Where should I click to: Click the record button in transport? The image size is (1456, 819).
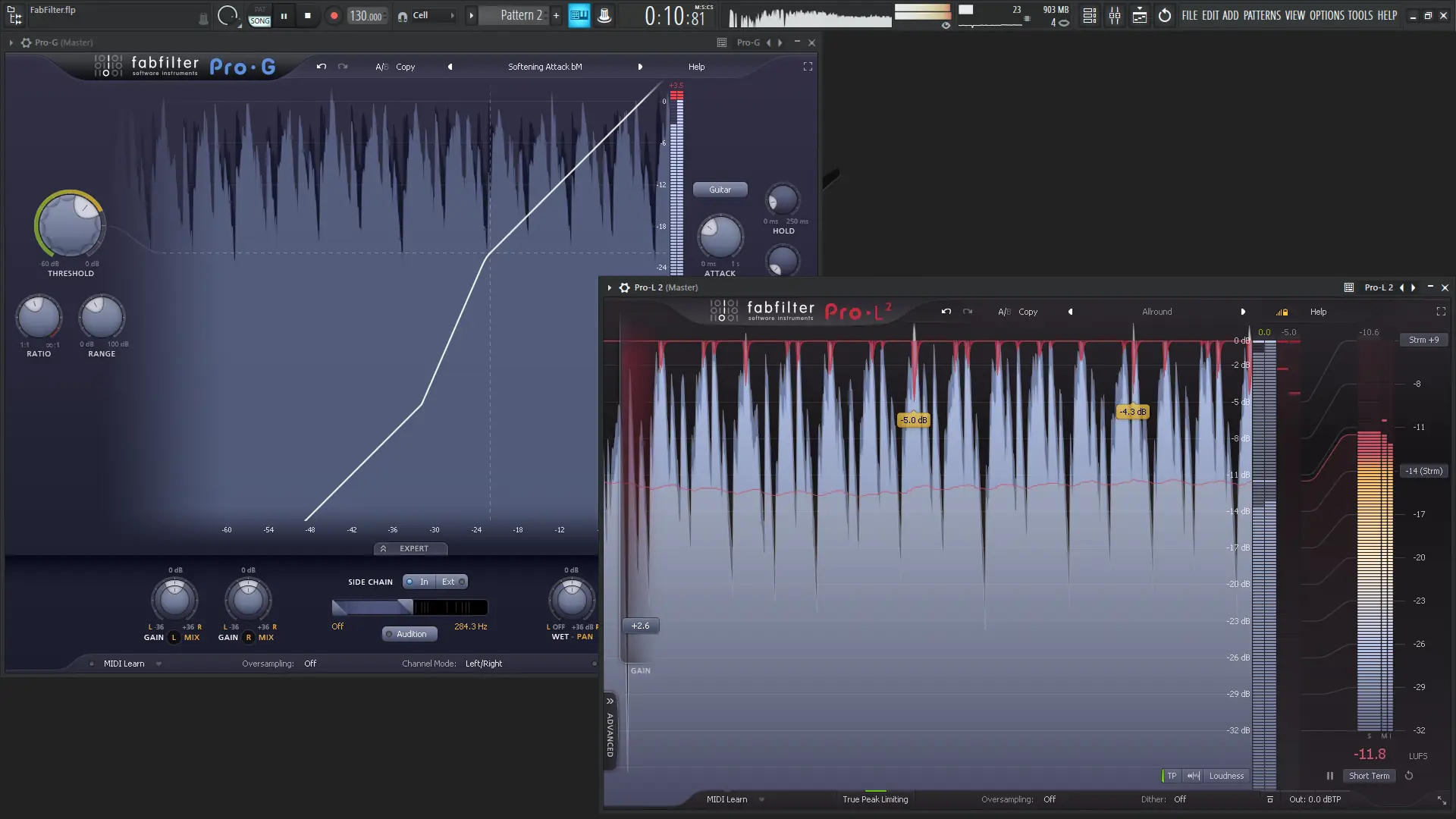(x=334, y=15)
